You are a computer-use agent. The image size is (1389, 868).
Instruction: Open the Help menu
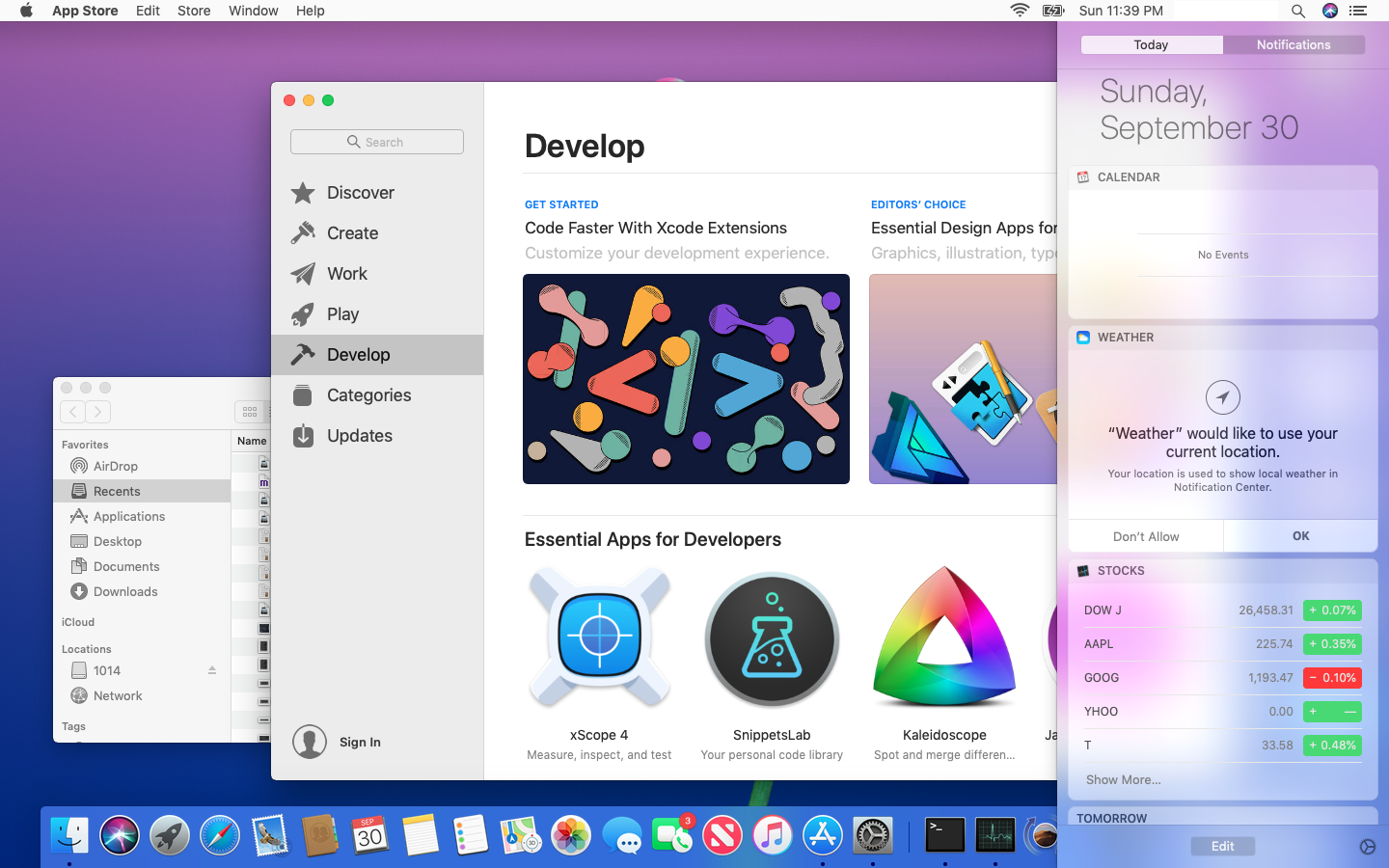pyautogui.click(x=311, y=11)
